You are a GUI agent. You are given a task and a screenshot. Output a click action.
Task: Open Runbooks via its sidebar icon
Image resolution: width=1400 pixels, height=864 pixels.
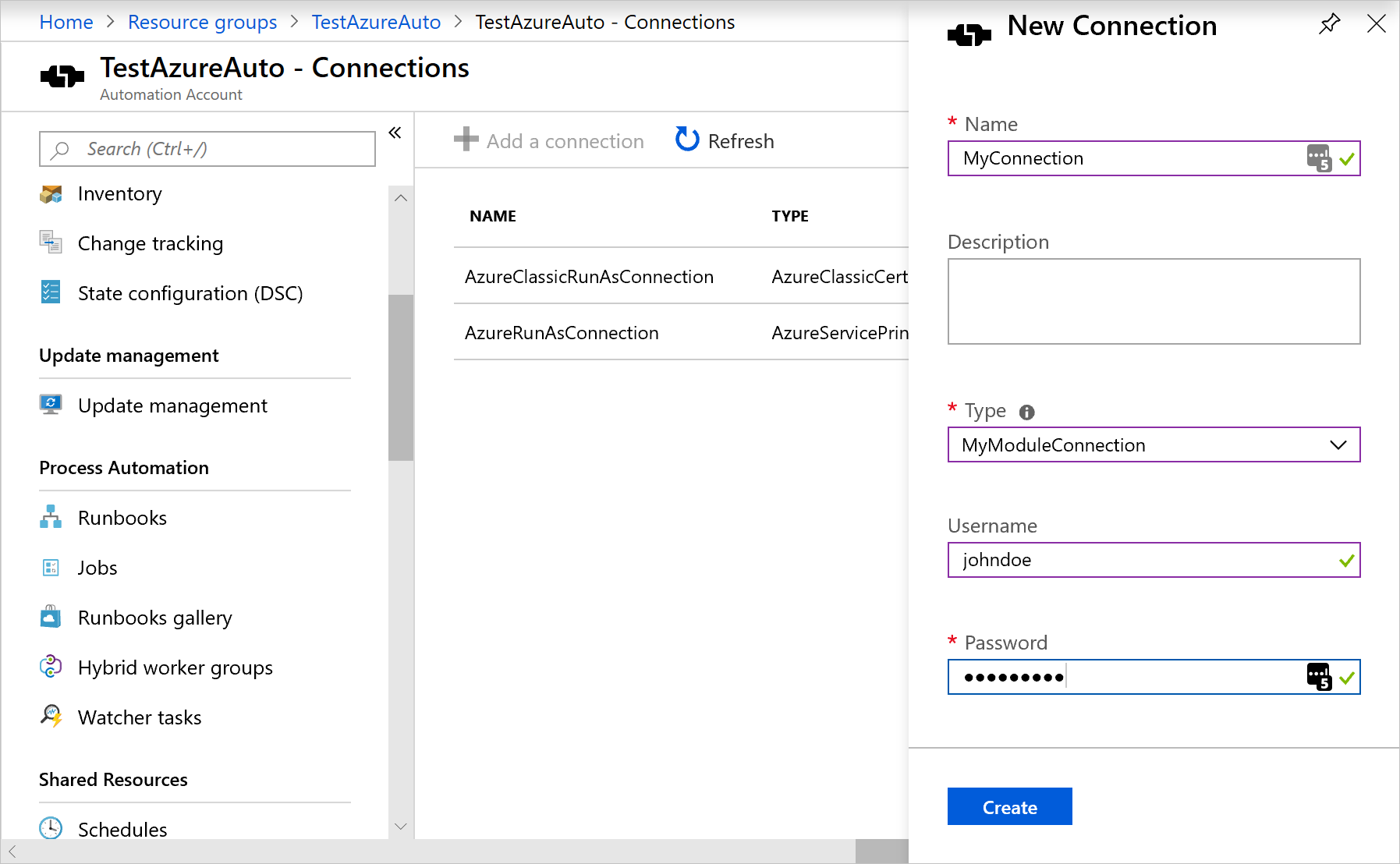(x=51, y=517)
